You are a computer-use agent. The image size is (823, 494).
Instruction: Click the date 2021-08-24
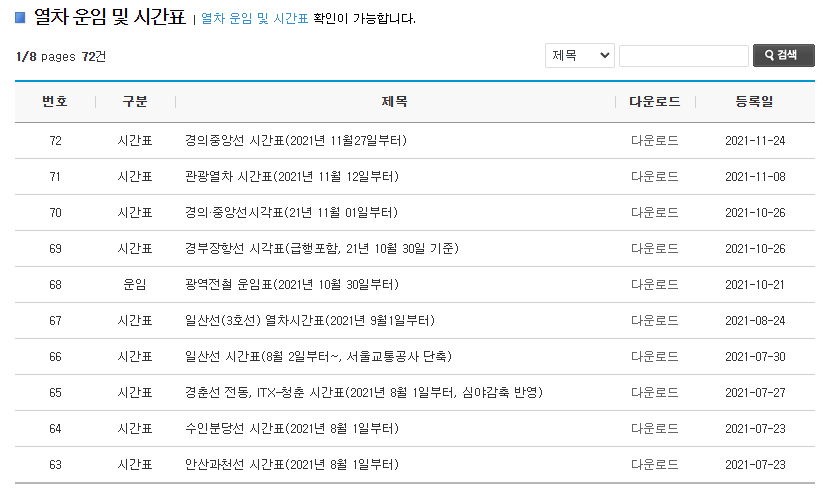(755, 320)
